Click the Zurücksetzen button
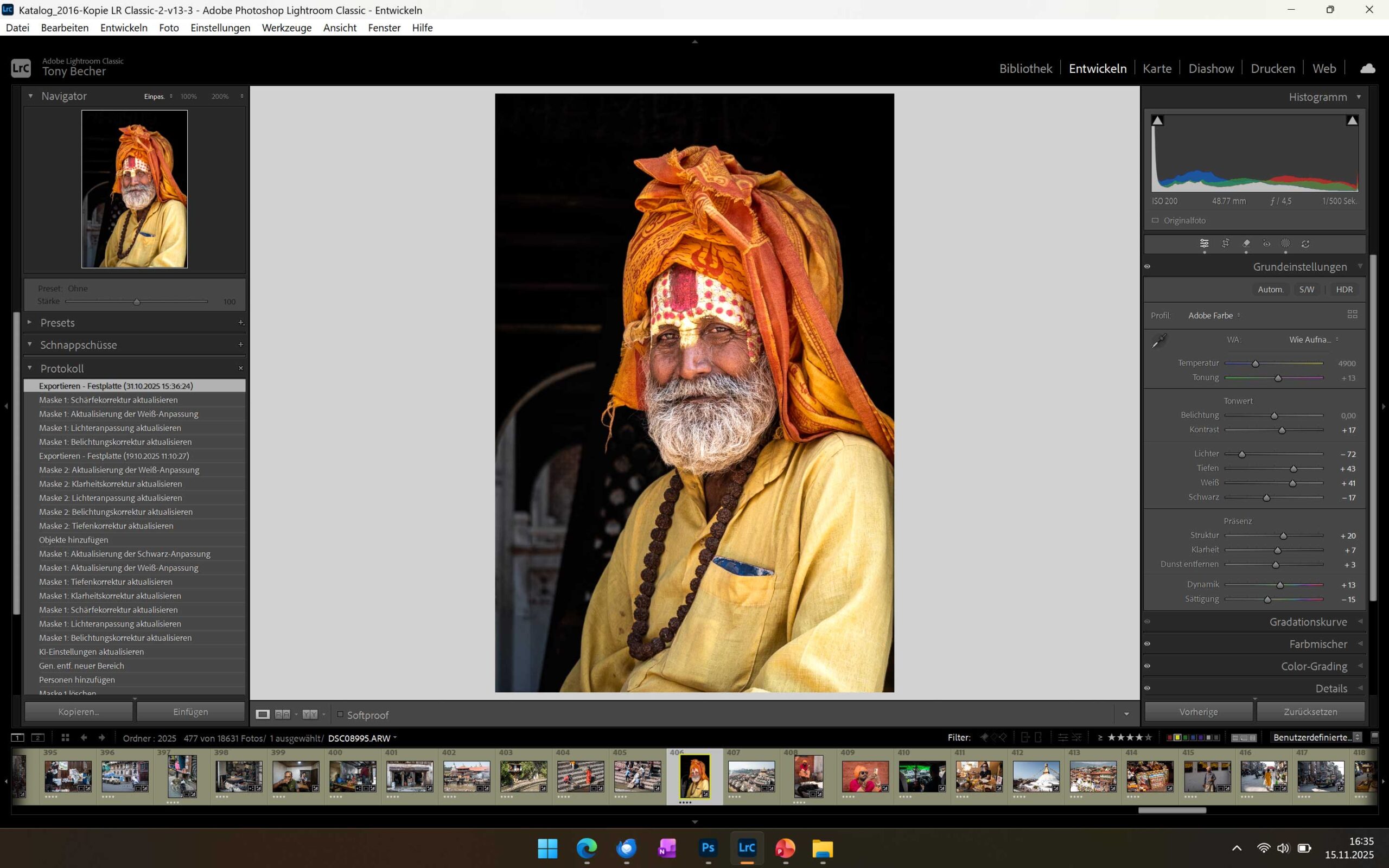The width and height of the screenshot is (1389, 868). tap(1310, 712)
